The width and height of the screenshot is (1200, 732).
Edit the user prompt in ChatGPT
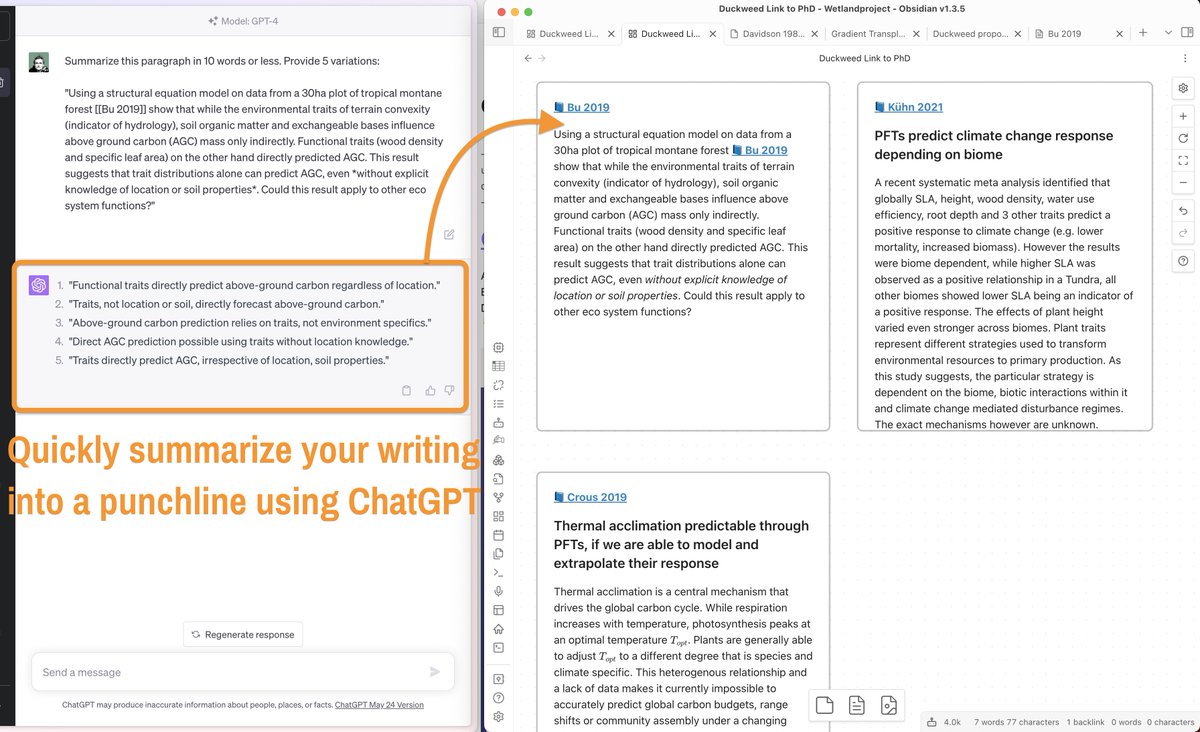(449, 234)
